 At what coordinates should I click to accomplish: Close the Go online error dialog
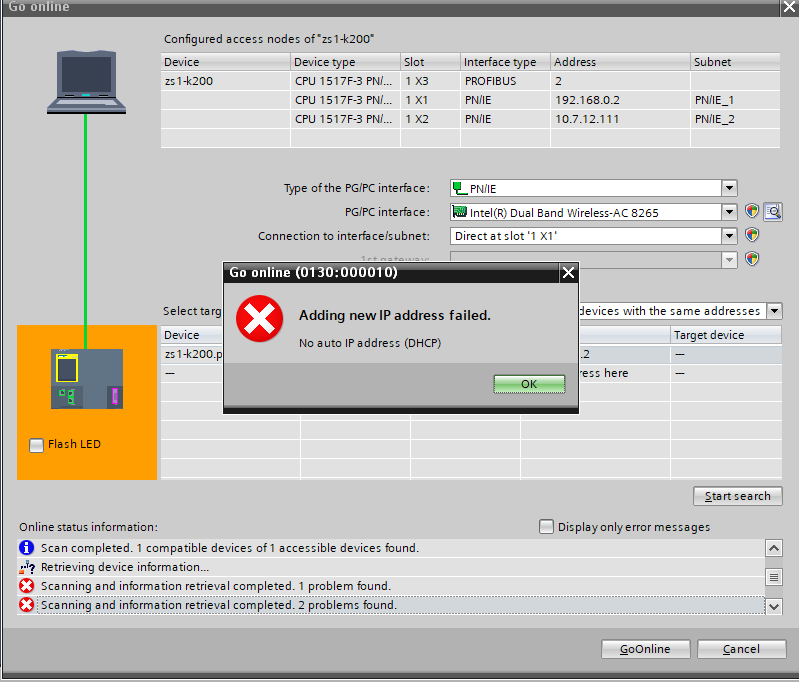click(x=568, y=273)
